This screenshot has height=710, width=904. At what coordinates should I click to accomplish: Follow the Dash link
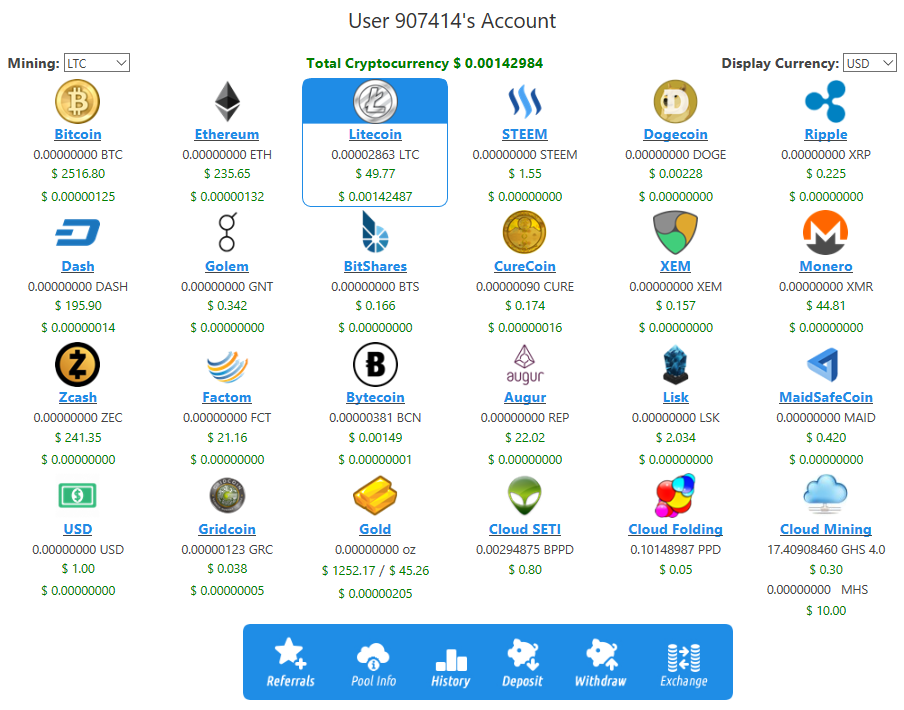pos(78,266)
